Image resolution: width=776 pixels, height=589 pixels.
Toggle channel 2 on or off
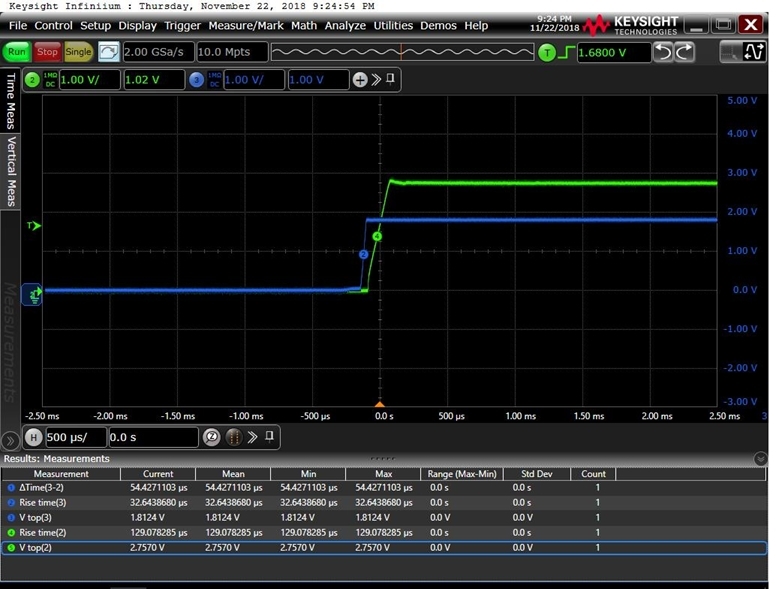point(32,80)
